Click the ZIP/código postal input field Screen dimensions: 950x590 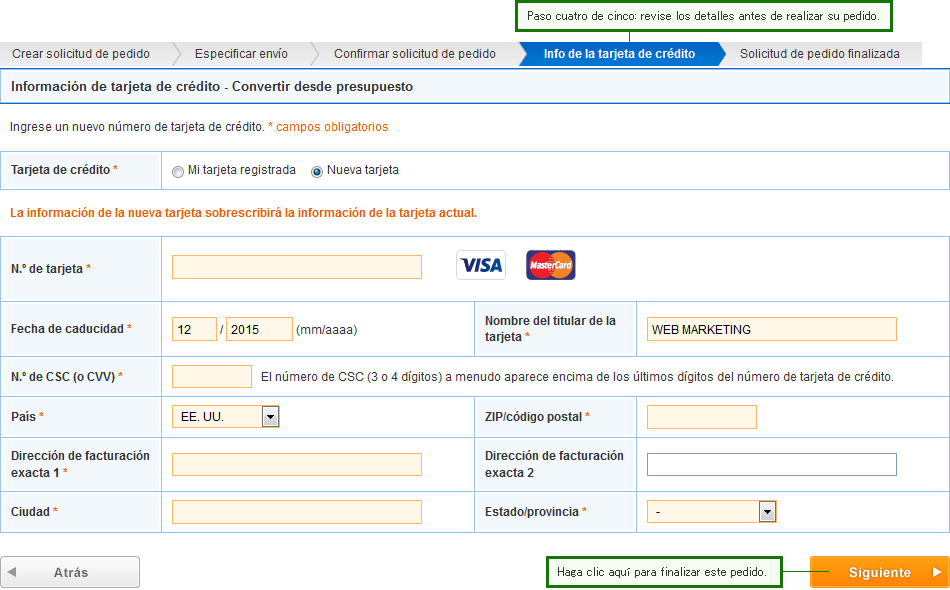[702, 417]
